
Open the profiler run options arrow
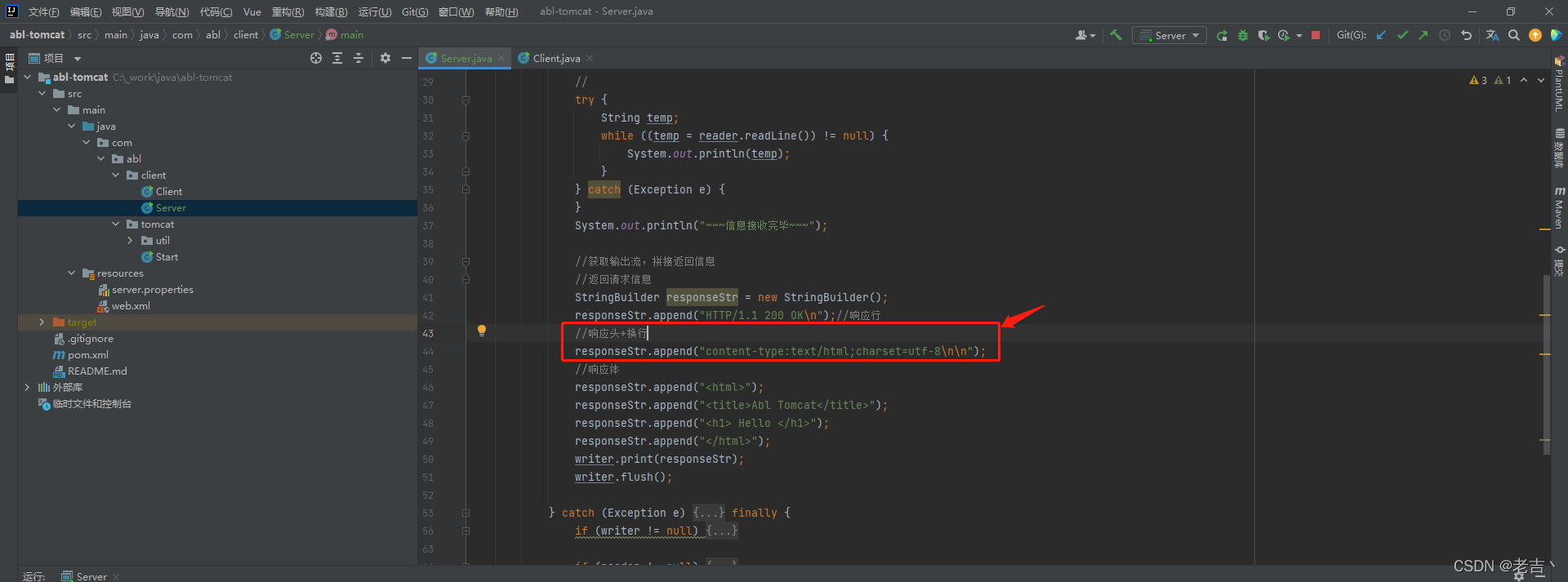1298,36
